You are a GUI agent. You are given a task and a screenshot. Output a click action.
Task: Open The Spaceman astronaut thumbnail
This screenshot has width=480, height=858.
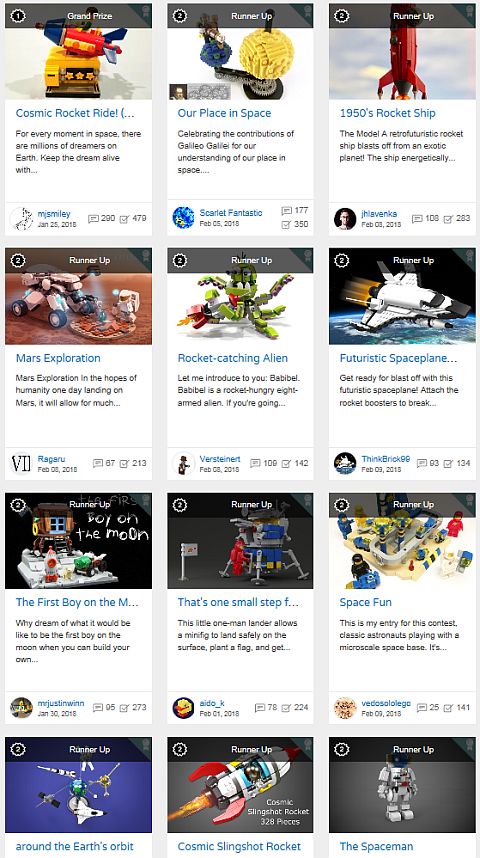[402, 785]
